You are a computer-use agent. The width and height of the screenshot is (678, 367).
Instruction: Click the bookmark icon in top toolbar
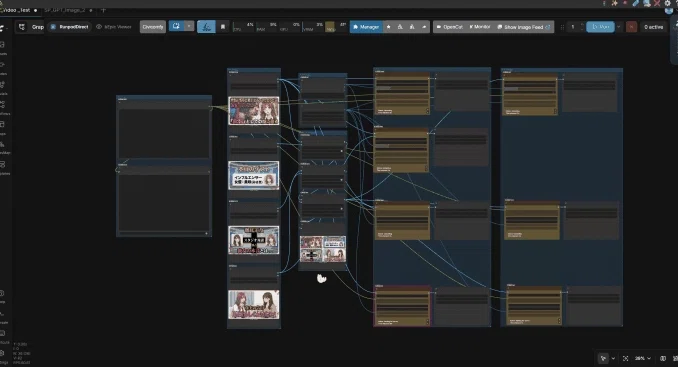pyautogui.click(x=223, y=27)
